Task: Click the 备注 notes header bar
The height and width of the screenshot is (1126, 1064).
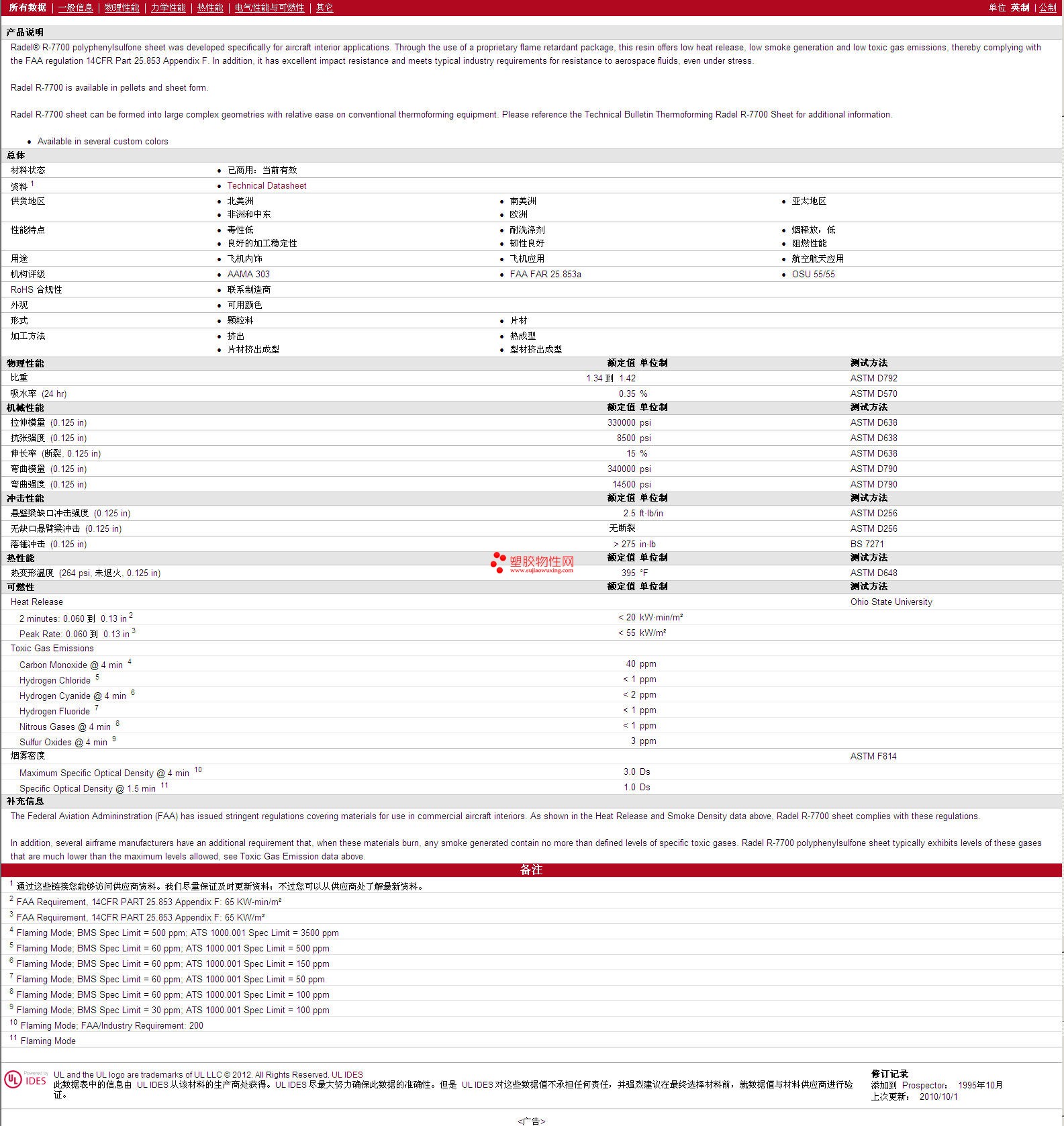Action: 532,870
